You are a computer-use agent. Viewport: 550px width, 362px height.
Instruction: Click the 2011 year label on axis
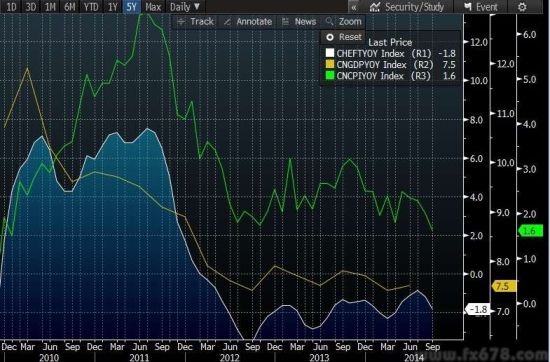pos(139,358)
